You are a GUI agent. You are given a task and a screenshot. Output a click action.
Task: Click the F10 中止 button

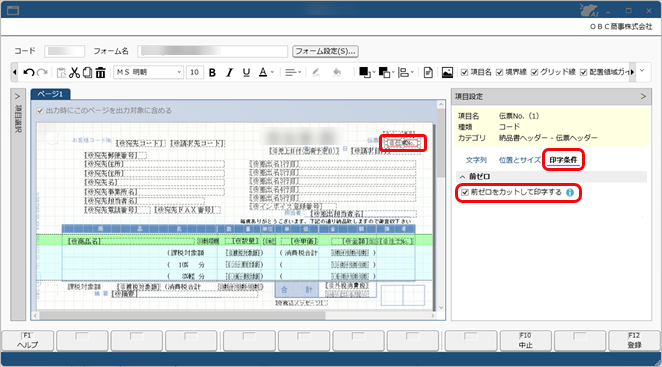pos(526,340)
